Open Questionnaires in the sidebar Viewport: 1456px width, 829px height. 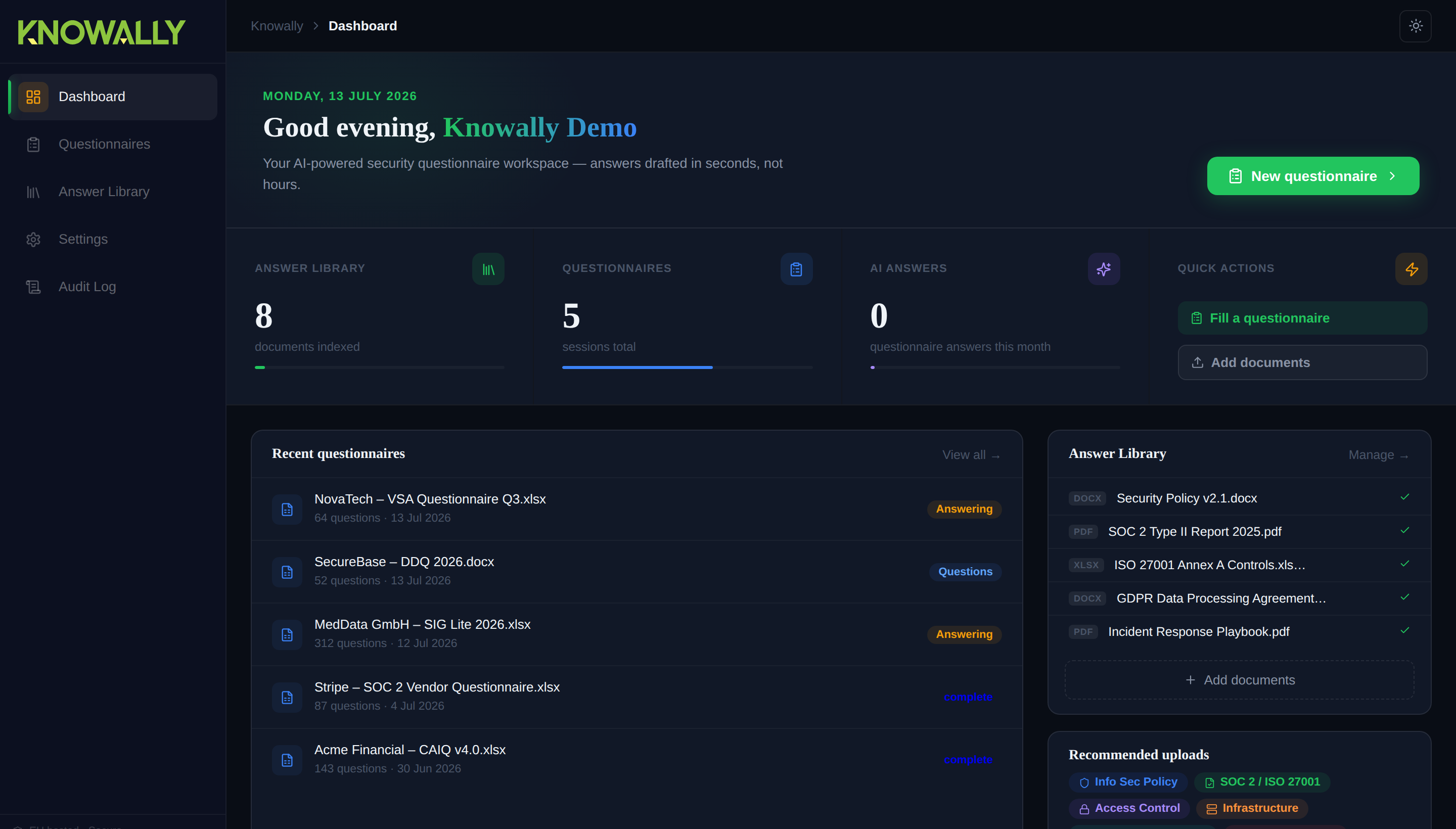point(113,145)
